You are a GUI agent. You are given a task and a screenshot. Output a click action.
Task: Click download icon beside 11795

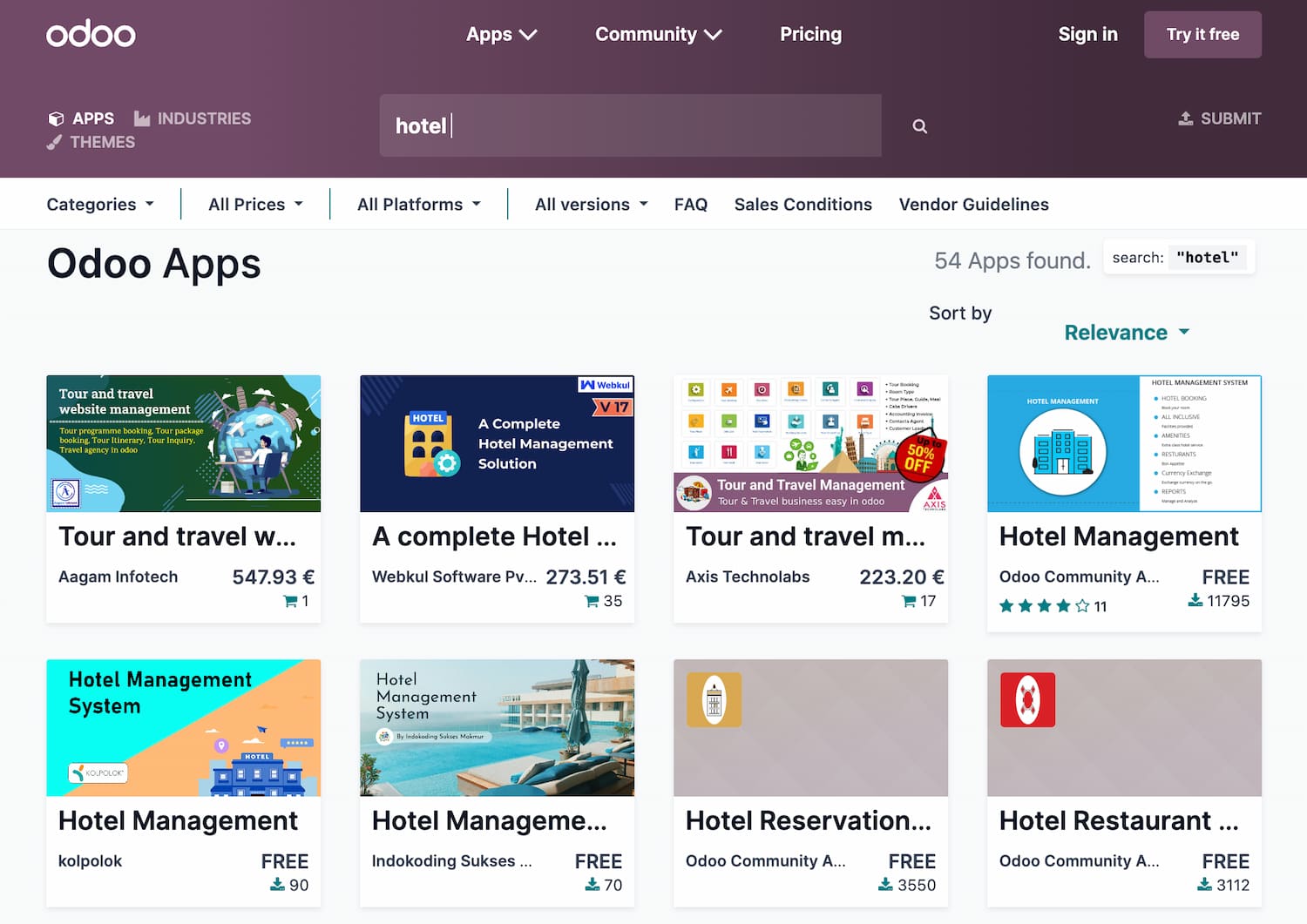1195,600
